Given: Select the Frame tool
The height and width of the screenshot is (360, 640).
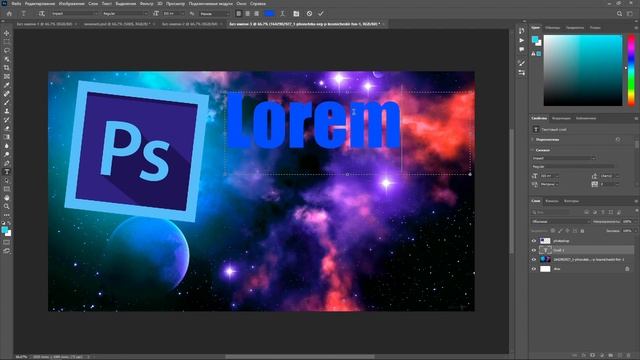Looking at the screenshot, I should pyautogui.click(x=7, y=76).
